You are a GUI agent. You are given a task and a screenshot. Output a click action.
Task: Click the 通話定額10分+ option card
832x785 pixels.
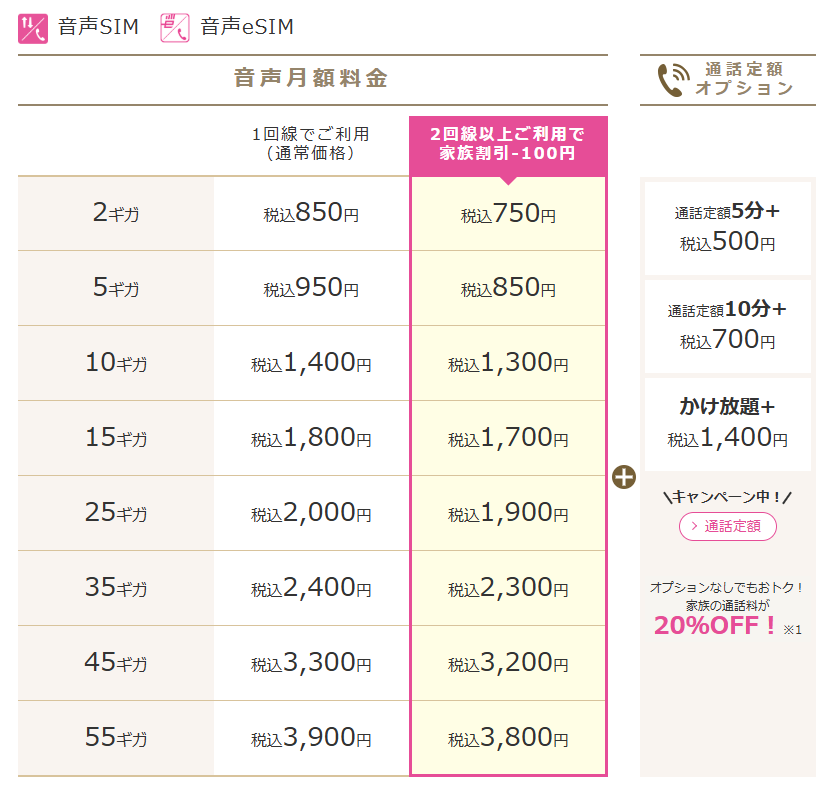coord(727,325)
